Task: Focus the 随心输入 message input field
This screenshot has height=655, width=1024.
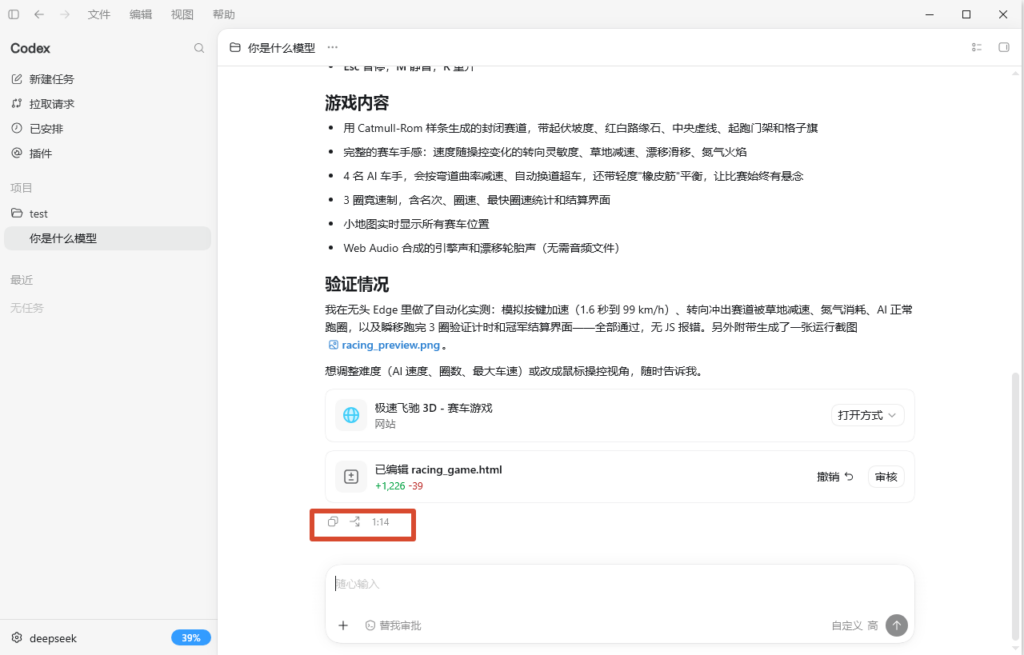Action: (x=619, y=584)
